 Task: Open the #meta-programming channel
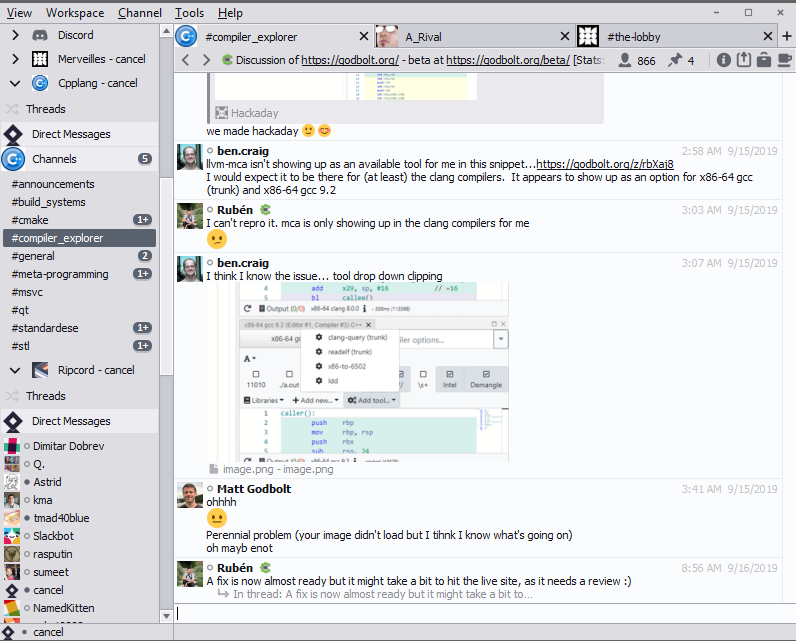click(80, 274)
